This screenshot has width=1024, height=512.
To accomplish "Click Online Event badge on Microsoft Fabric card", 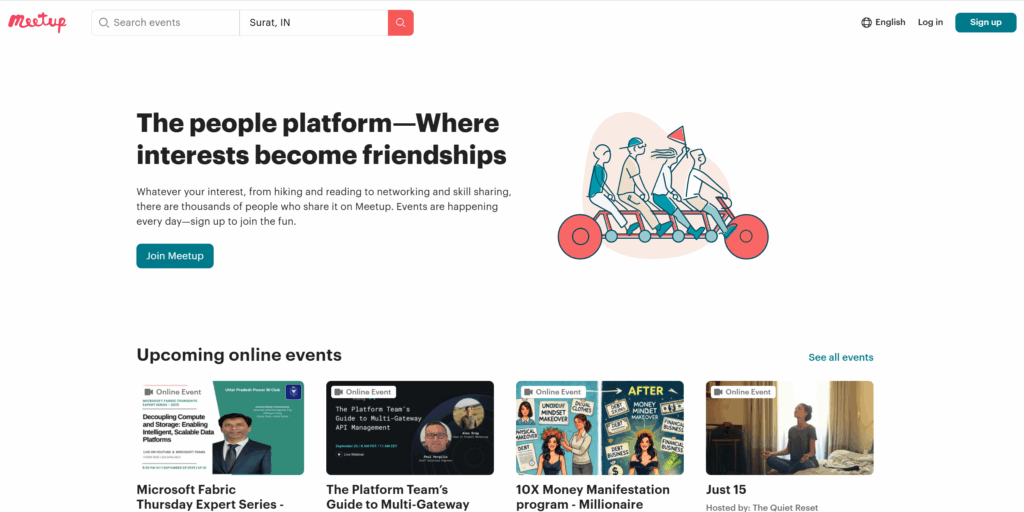I will [173, 392].
